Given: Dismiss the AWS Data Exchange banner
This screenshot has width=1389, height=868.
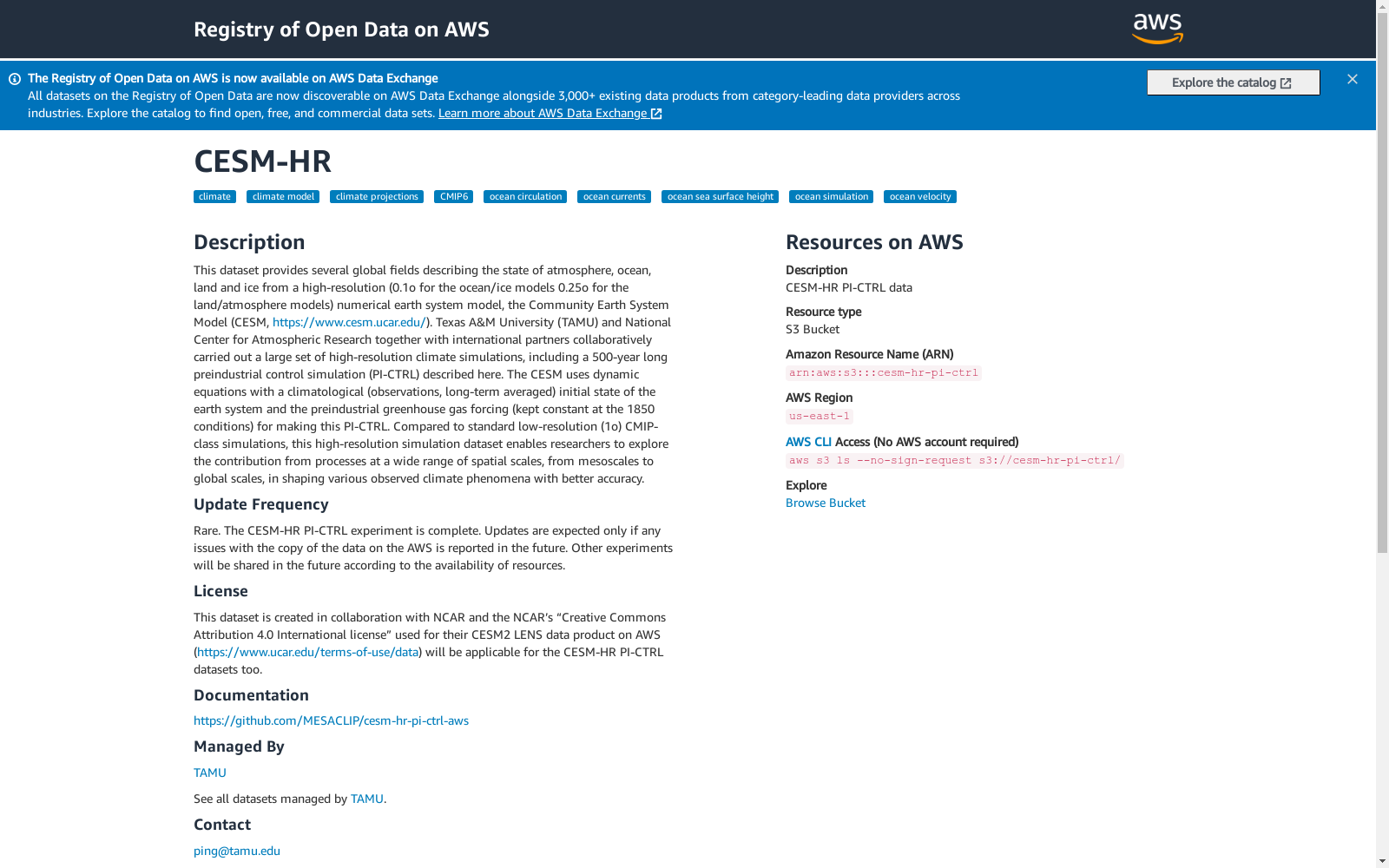Looking at the screenshot, I should click(1353, 79).
